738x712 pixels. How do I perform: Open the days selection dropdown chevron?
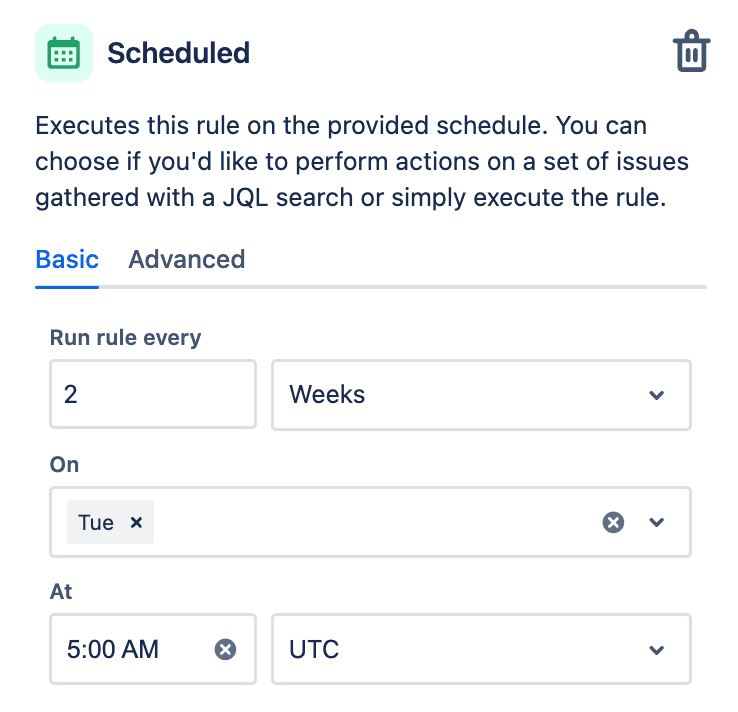pyautogui.click(x=657, y=522)
